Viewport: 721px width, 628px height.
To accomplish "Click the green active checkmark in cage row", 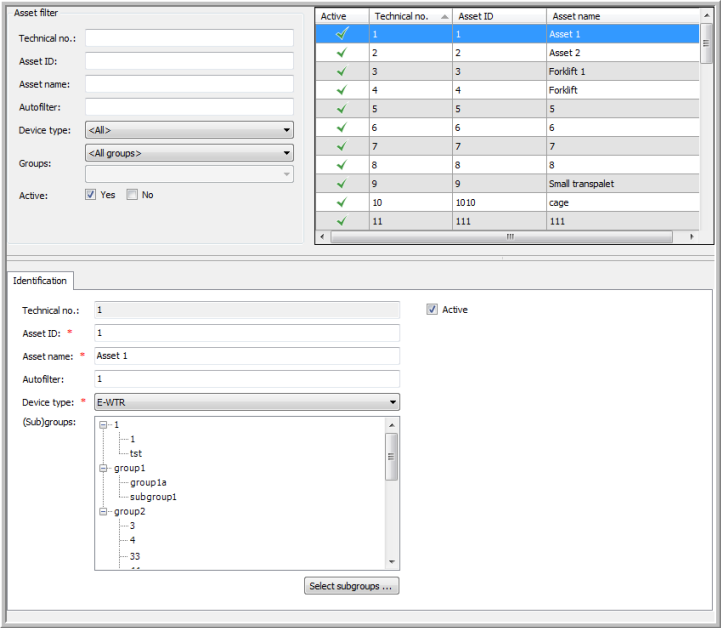I will 341,203.
